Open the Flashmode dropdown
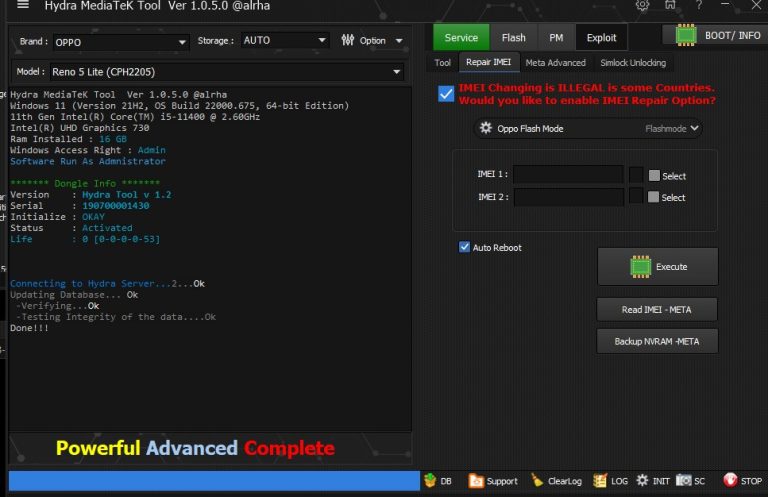Viewport: 768px width, 497px height. (672, 128)
